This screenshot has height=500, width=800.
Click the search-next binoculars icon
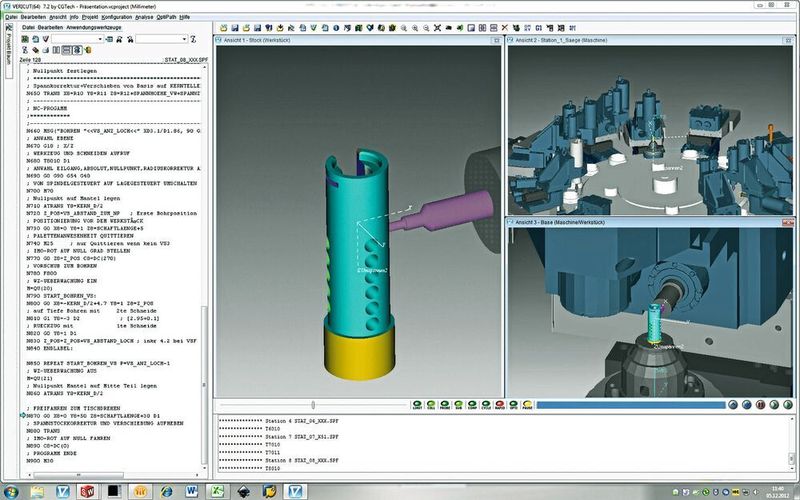click(x=130, y=39)
